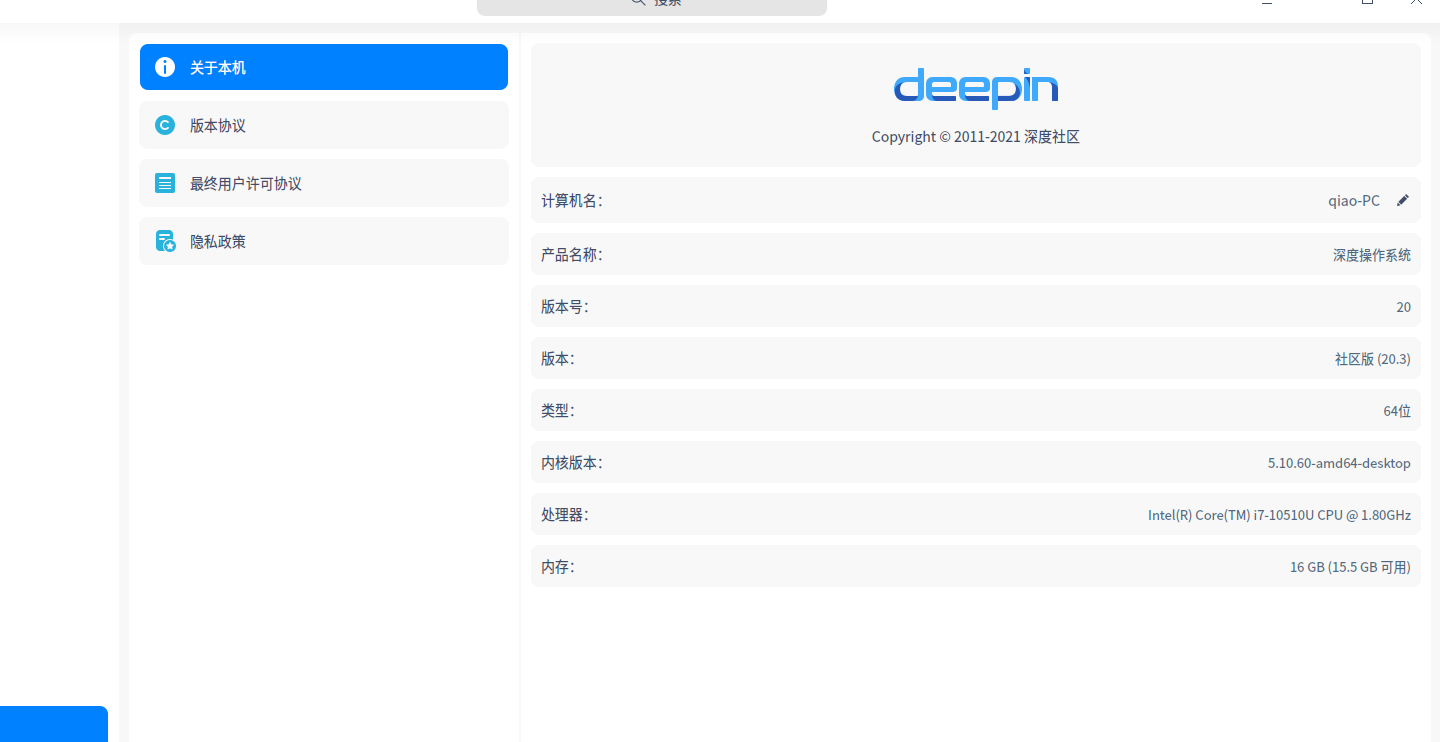This screenshot has height=742, width=1440.
Task: Click the 产品名称 label
Action: [572, 255]
